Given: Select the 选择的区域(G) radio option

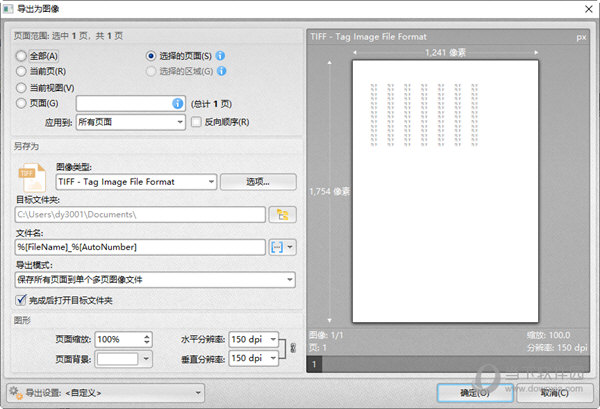Looking at the screenshot, I should pyautogui.click(x=151, y=71).
